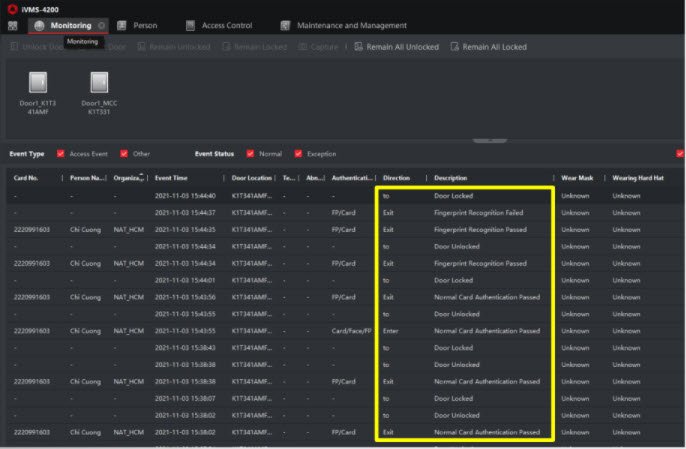Uncheck the Normal event status checkbox
The width and height of the screenshot is (686, 449).
(250, 154)
